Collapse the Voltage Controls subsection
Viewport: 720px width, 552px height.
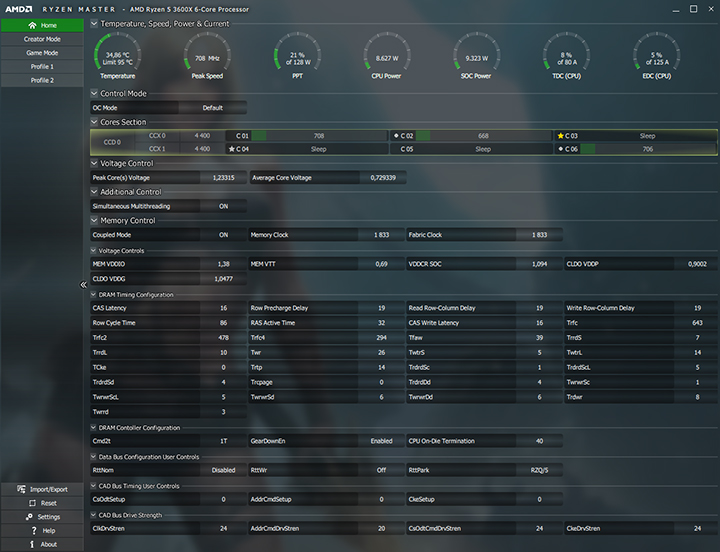(93, 251)
